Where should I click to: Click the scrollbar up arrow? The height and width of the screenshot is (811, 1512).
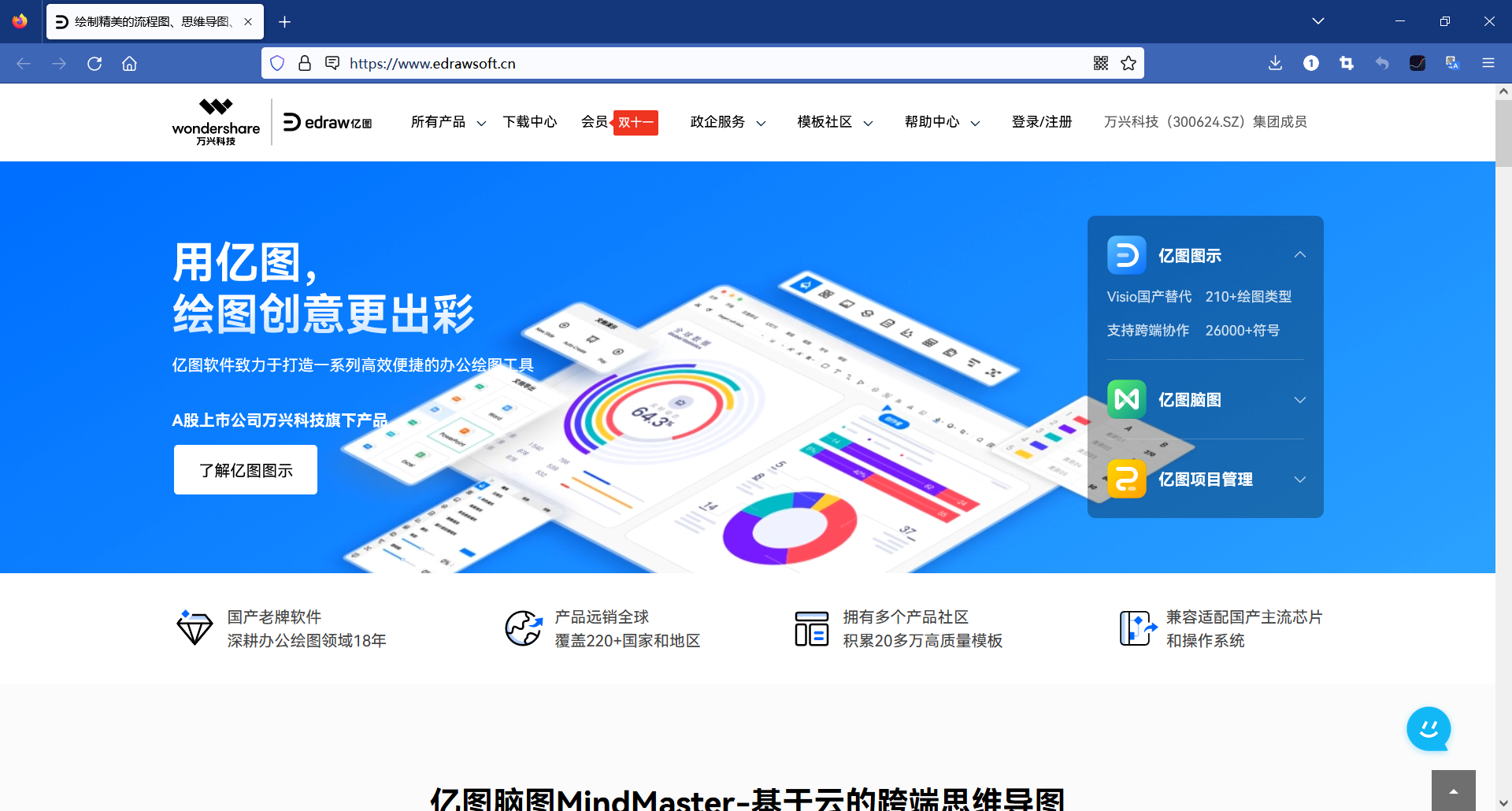click(x=1503, y=91)
